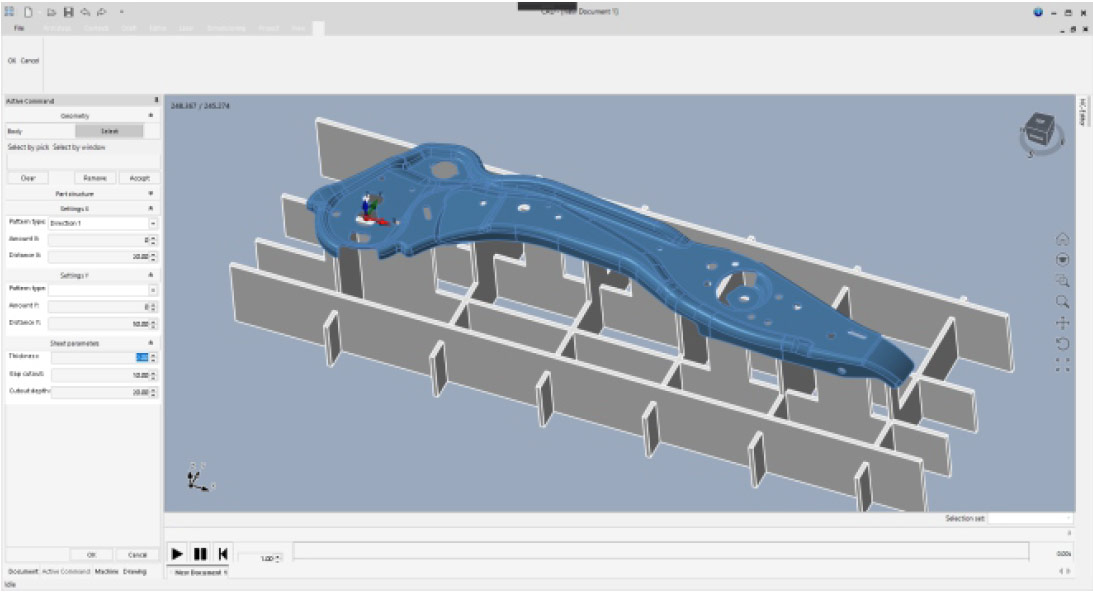The height and width of the screenshot is (597, 1093).
Task: Switch selection mode to Select
Action: pyautogui.click(x=110, y=131)
